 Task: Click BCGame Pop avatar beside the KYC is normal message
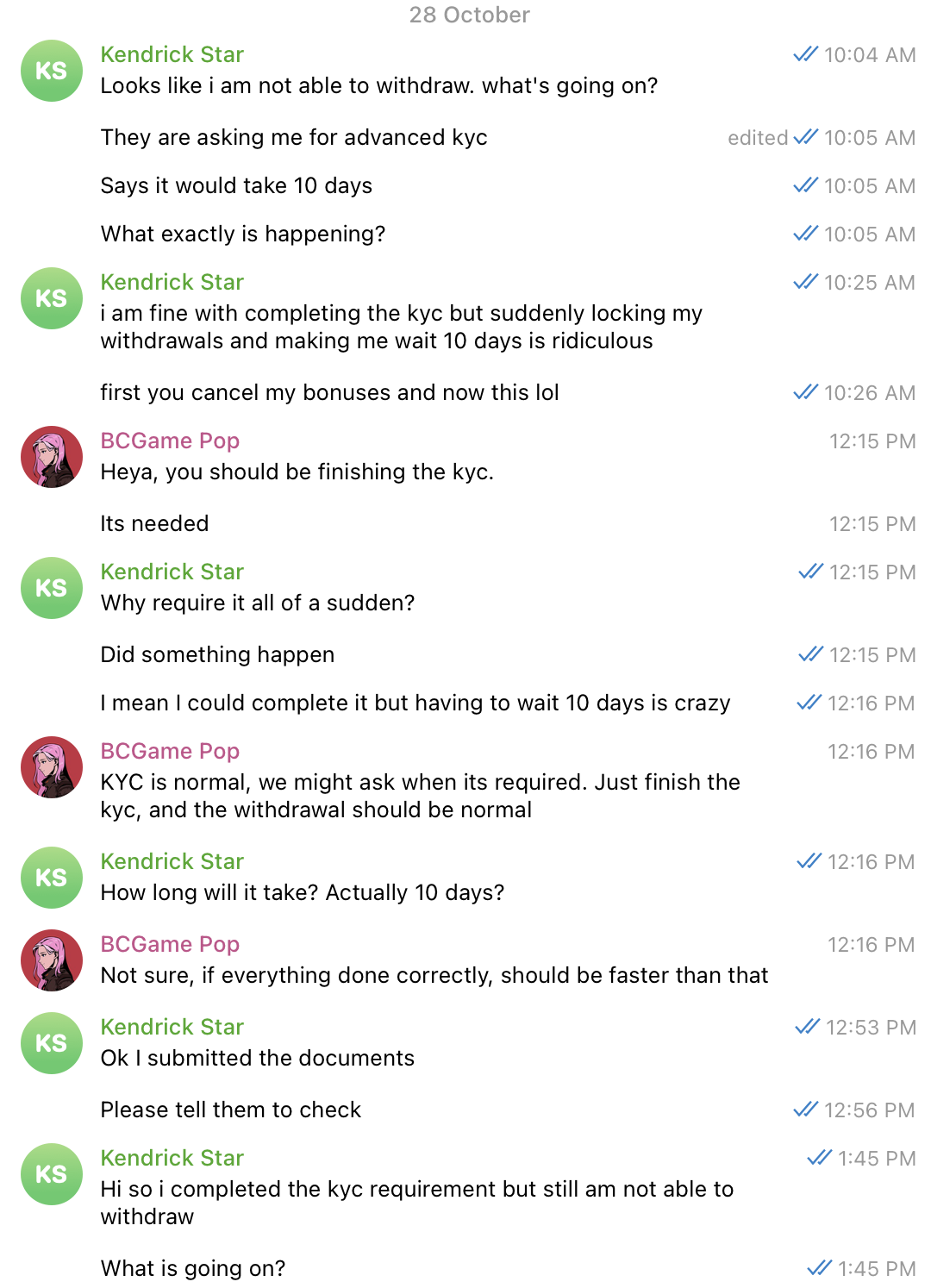pyautogui.click(x=52, y=767)
